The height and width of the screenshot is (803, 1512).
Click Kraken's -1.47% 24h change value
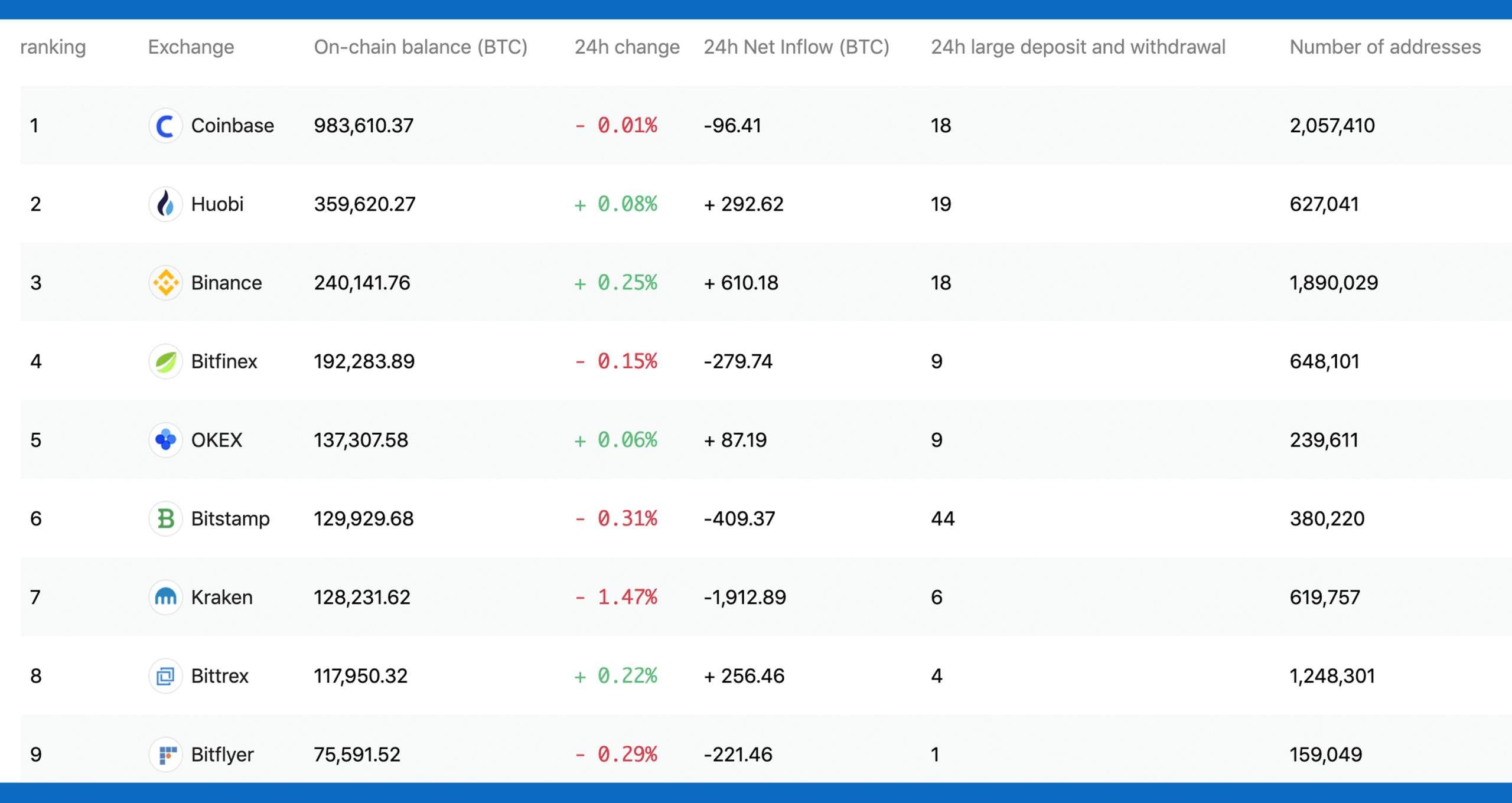[x=616, y=597]
